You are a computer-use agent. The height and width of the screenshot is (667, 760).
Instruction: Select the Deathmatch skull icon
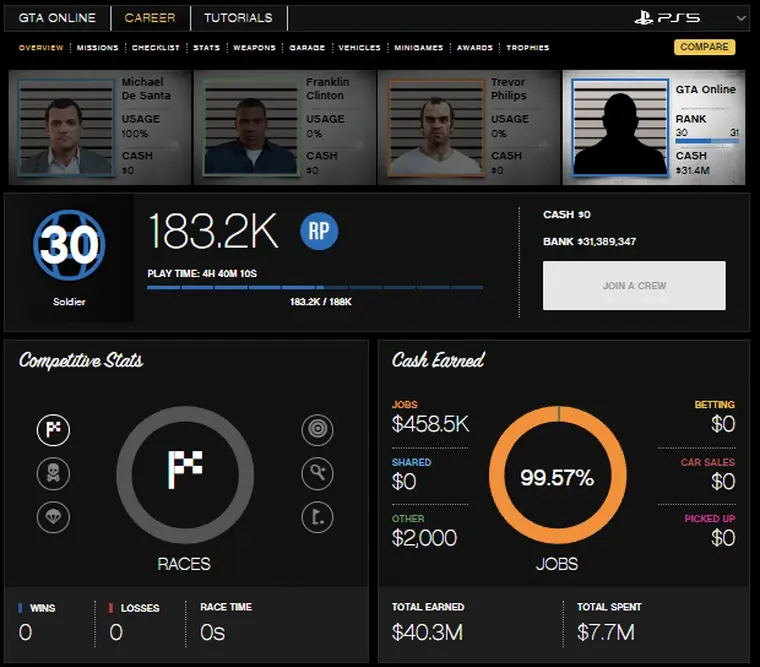tap(53, 473)
